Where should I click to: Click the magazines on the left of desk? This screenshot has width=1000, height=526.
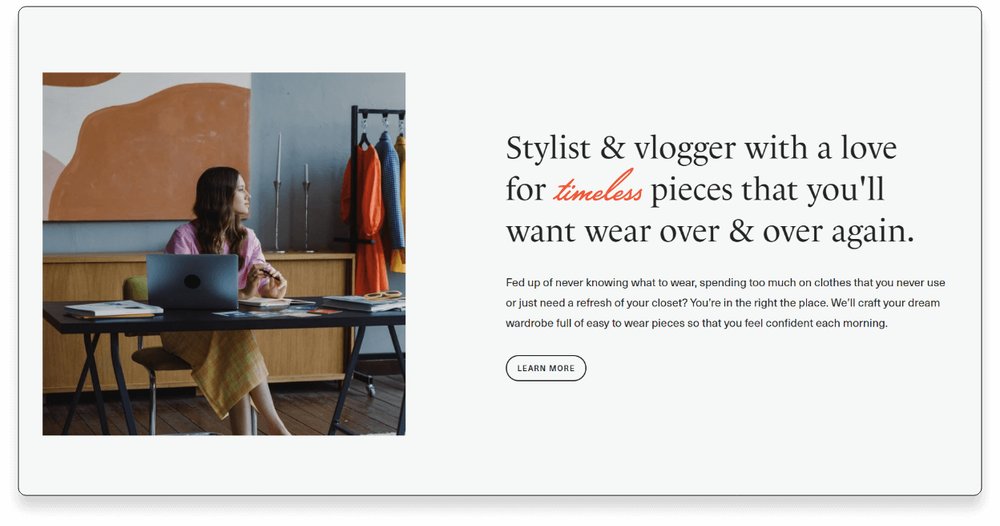[x=113, y=309]
